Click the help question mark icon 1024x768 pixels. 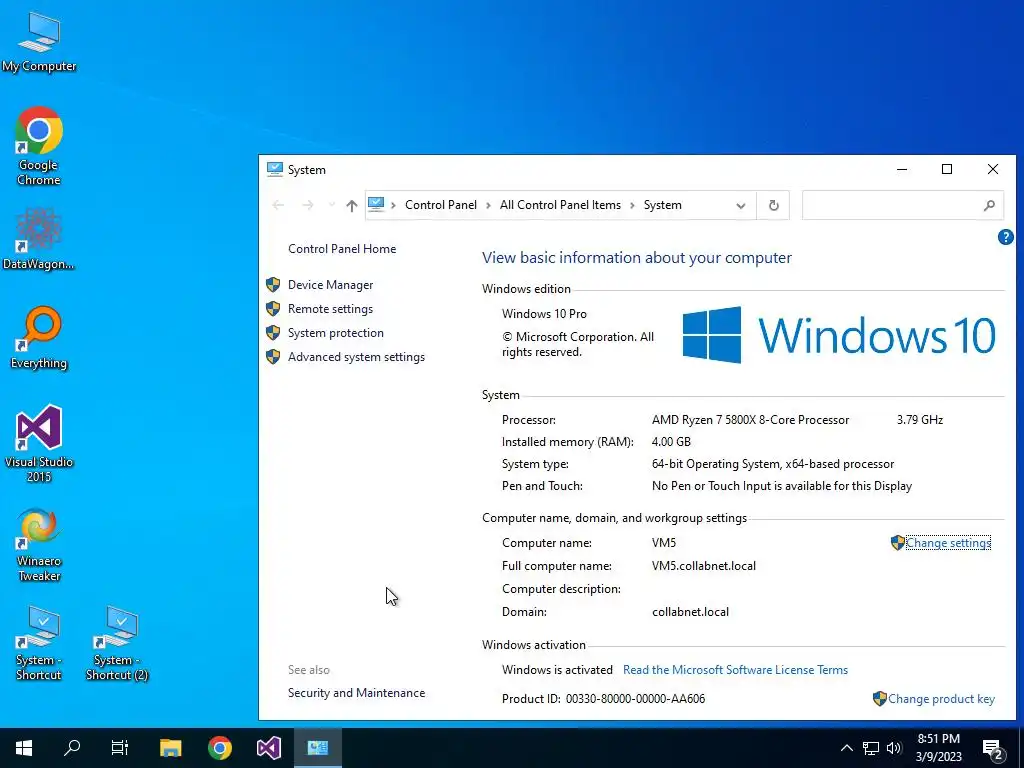tap(1006, 237)
